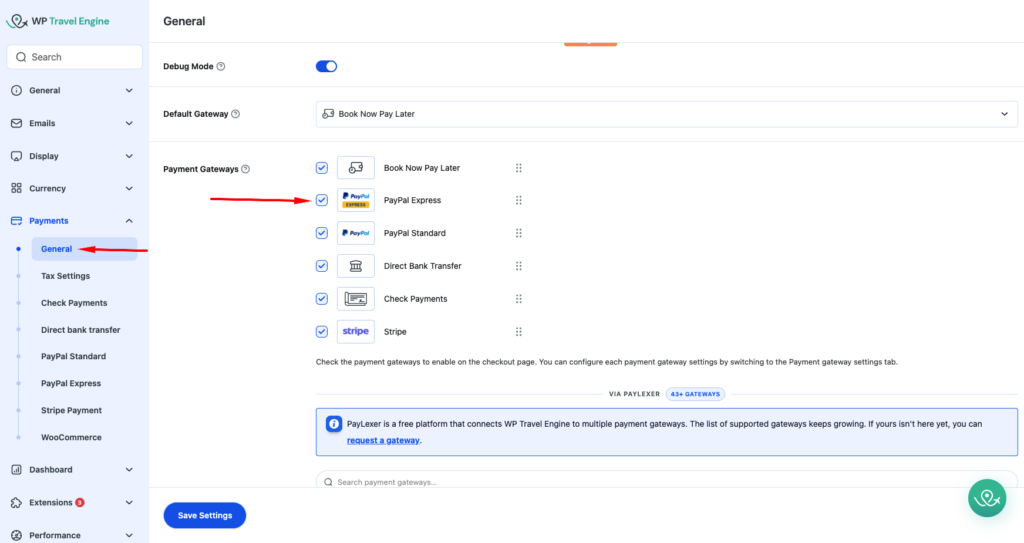Click the Display monitor icon

(x=16, y=156)
